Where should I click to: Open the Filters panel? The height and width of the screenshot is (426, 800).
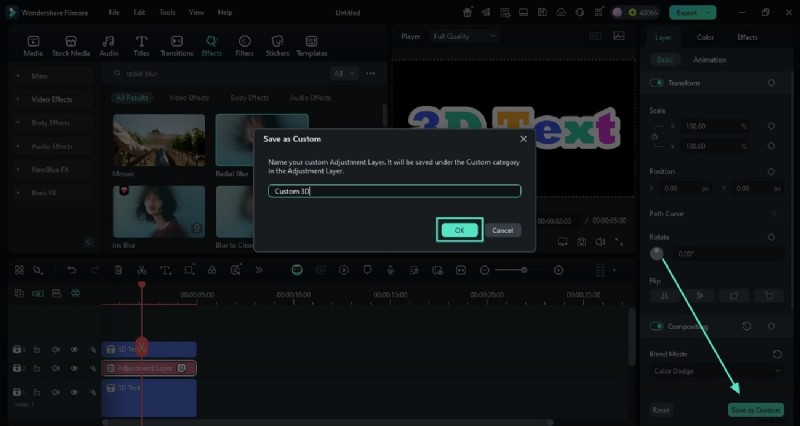coord(244,45)
